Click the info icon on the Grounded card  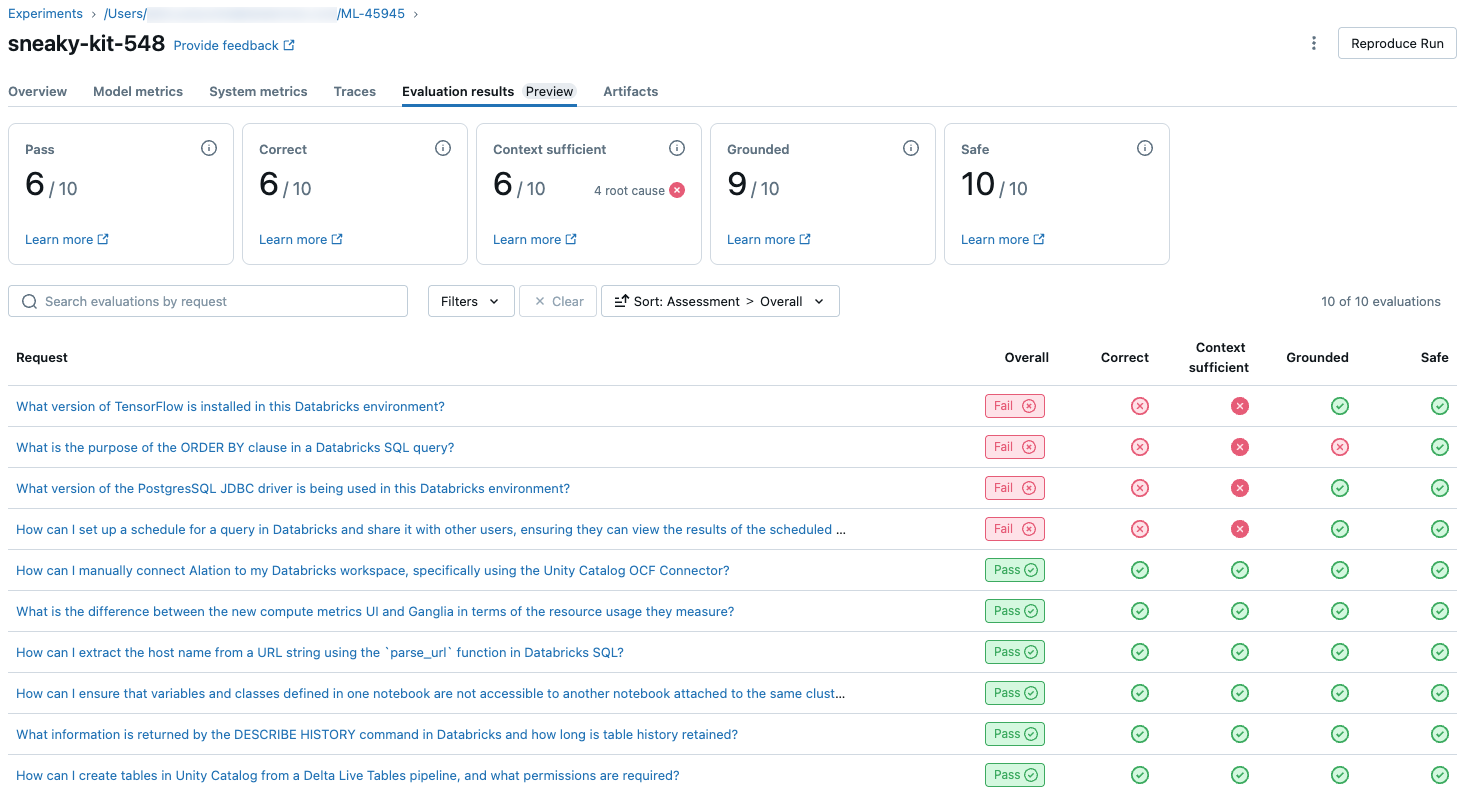911,148
